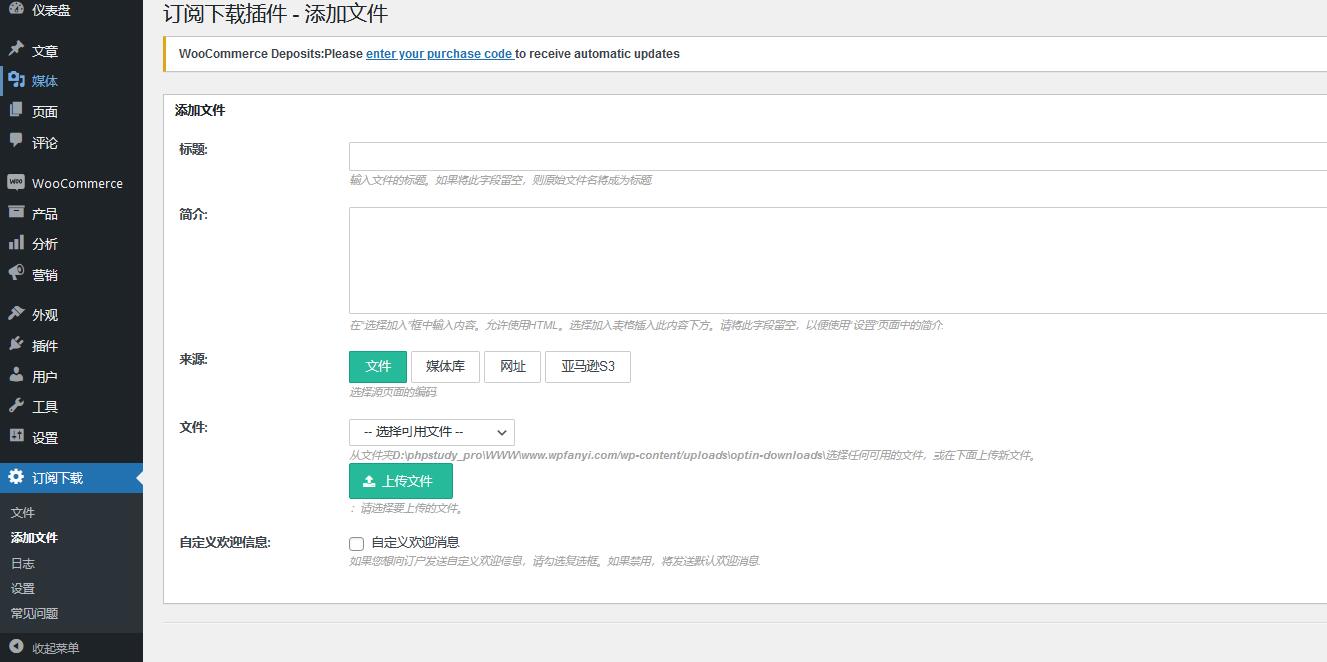The height and width of the screenshot is (662, 1327).
Task: Click the megaphone icon beside 营销
Action: pos(16,274)
